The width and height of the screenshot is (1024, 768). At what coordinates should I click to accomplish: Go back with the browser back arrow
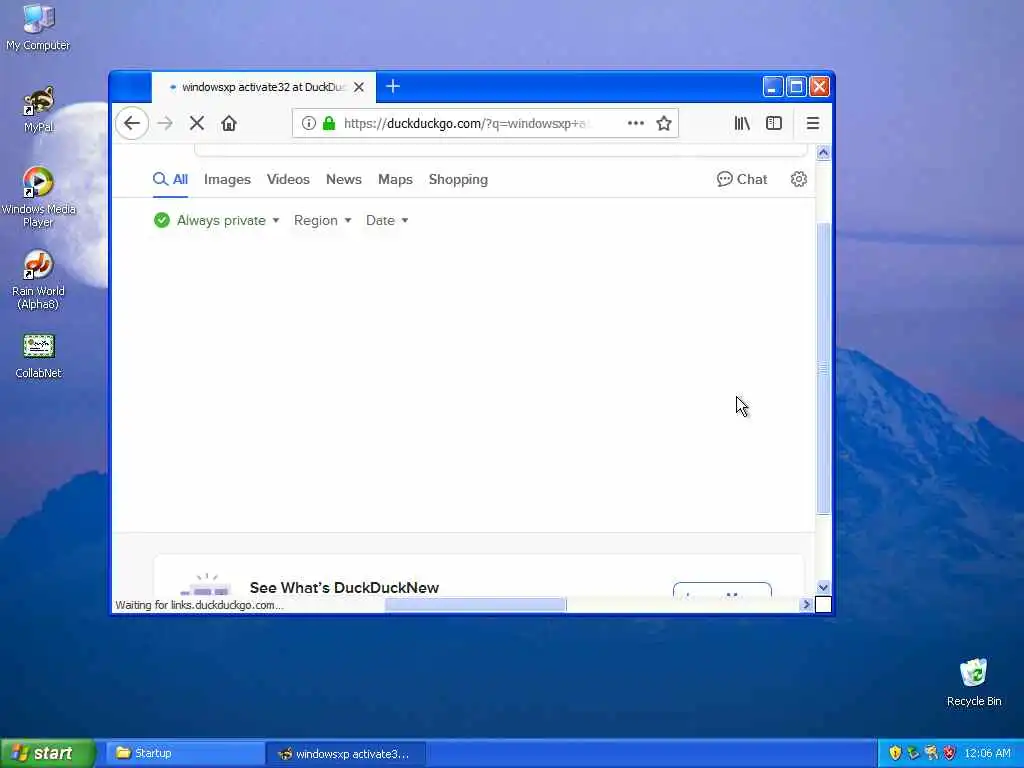pos(132,123)
